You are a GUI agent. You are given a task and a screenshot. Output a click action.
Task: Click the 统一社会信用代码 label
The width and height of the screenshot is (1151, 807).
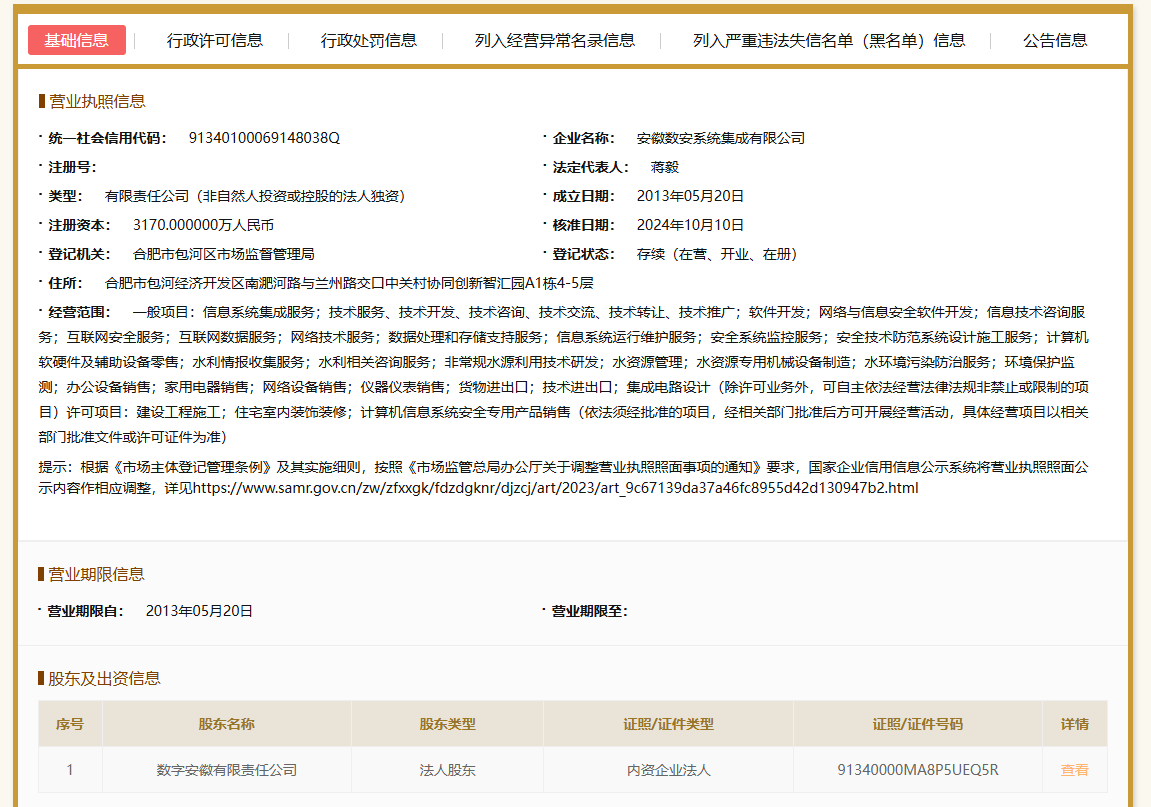[107, 138]
